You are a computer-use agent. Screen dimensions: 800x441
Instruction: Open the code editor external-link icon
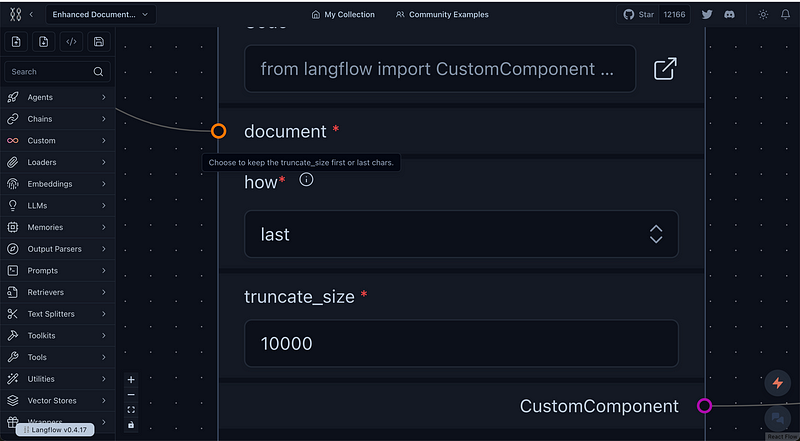point(665,69)
